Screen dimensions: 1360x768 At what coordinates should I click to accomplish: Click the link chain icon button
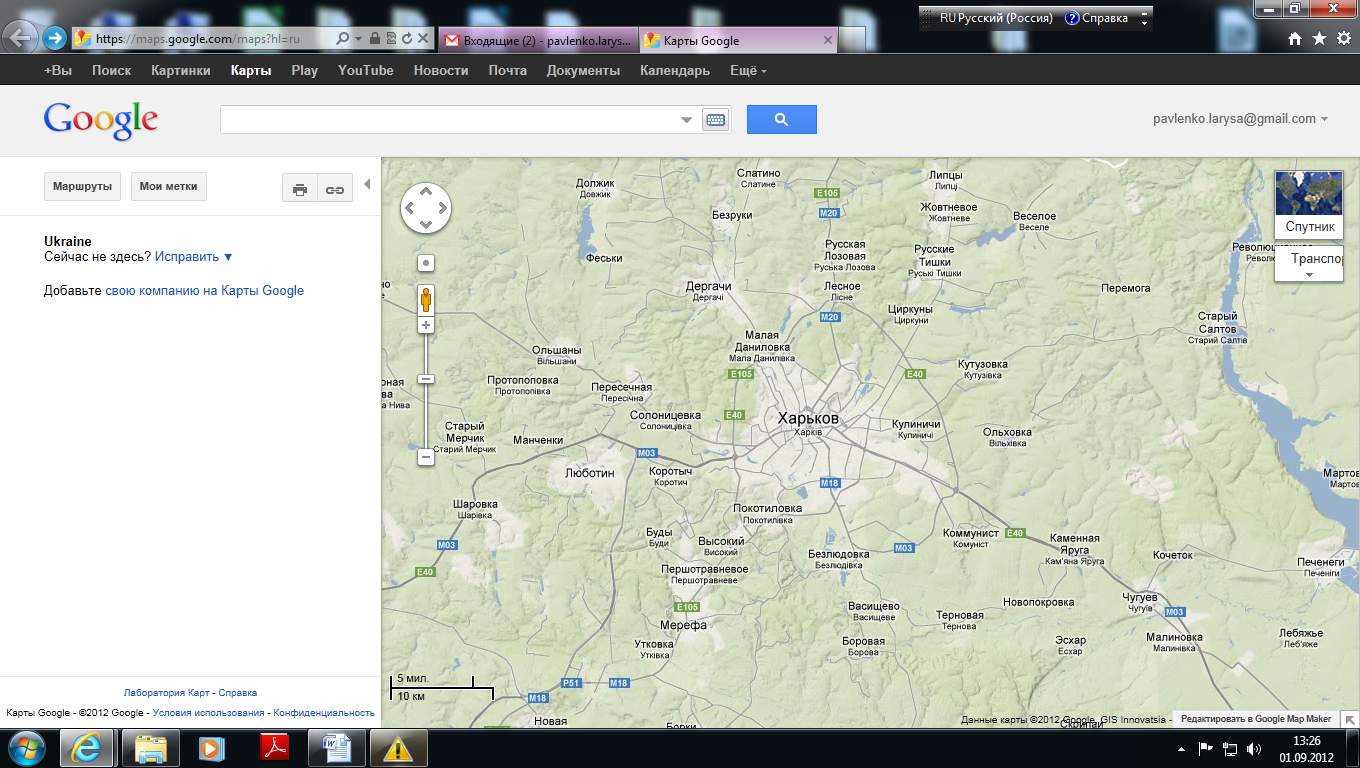(335, 188)
